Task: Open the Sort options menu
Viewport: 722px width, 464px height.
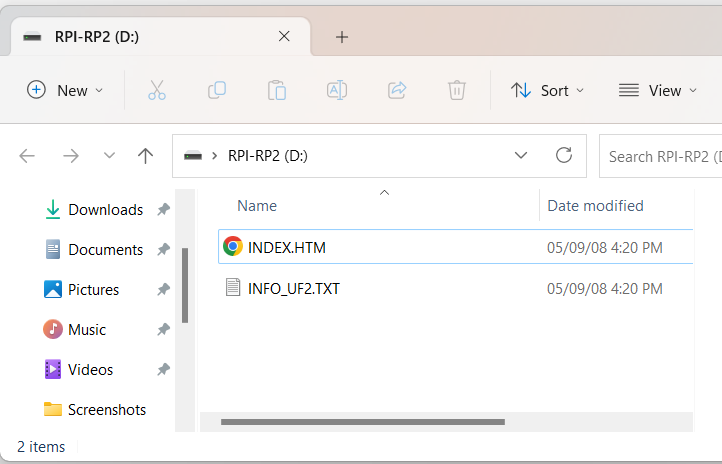Action: click(x=547, y=90)
